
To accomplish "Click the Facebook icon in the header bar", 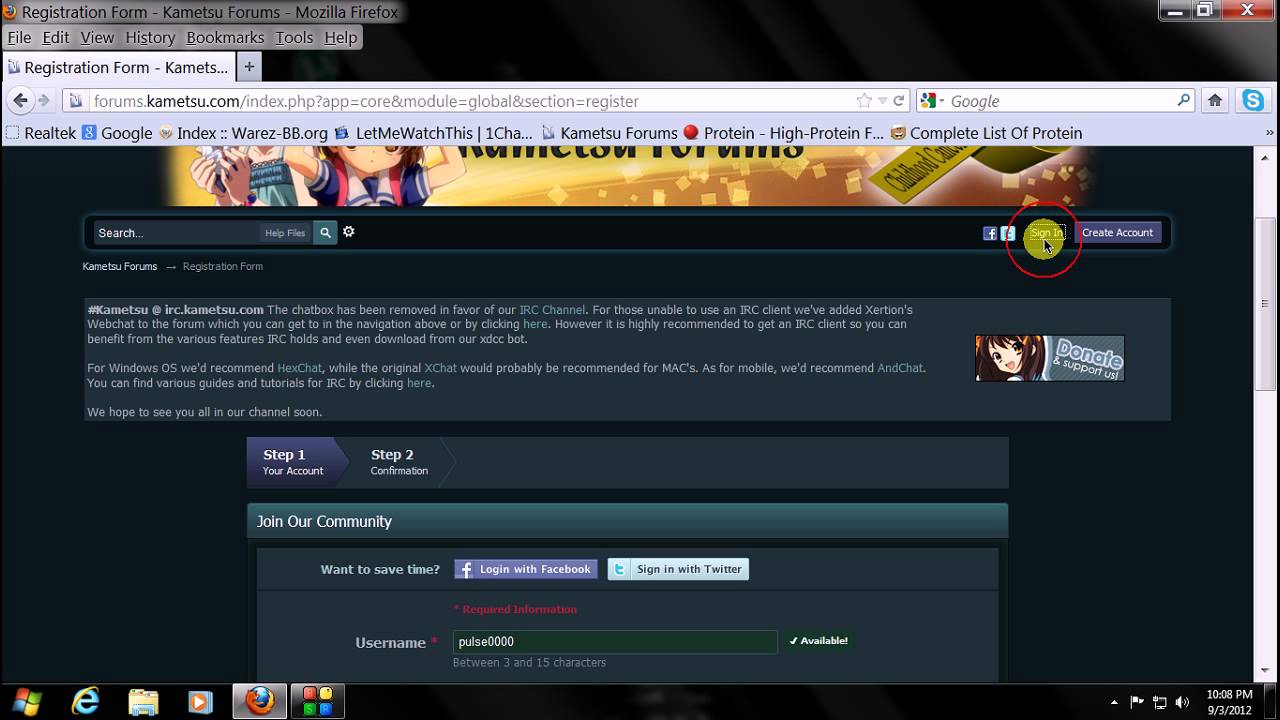I will click(x=990, y=233).
